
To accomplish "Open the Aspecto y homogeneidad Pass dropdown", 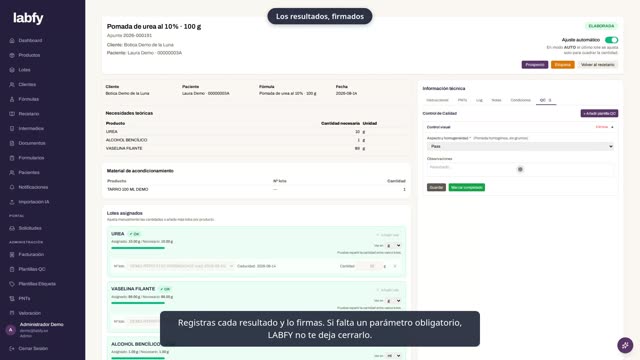I will 520,146.
